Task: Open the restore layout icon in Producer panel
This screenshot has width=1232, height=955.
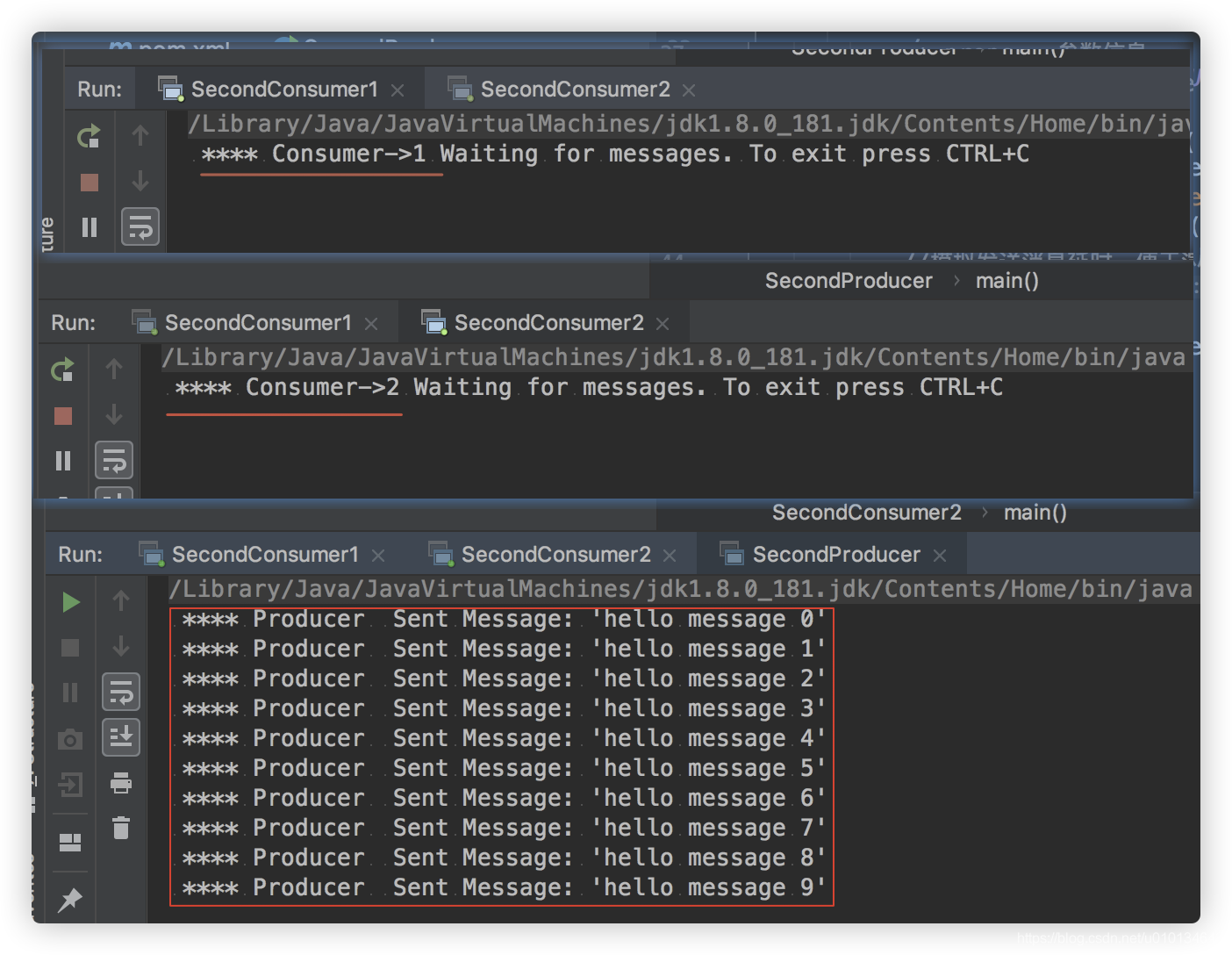Action: pyautogui.click(x=70, y=843)
